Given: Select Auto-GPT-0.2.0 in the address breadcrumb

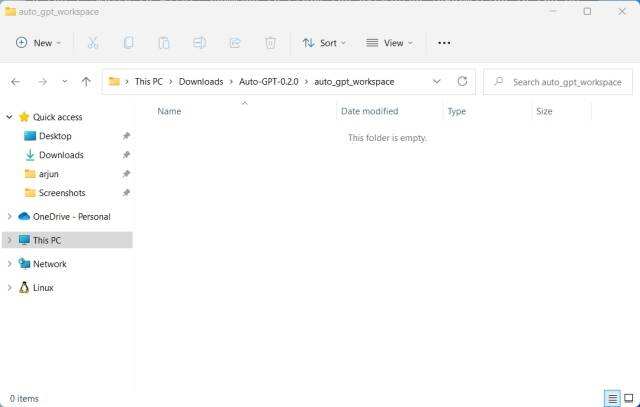Looking at the screenshot, I should 268,82.
